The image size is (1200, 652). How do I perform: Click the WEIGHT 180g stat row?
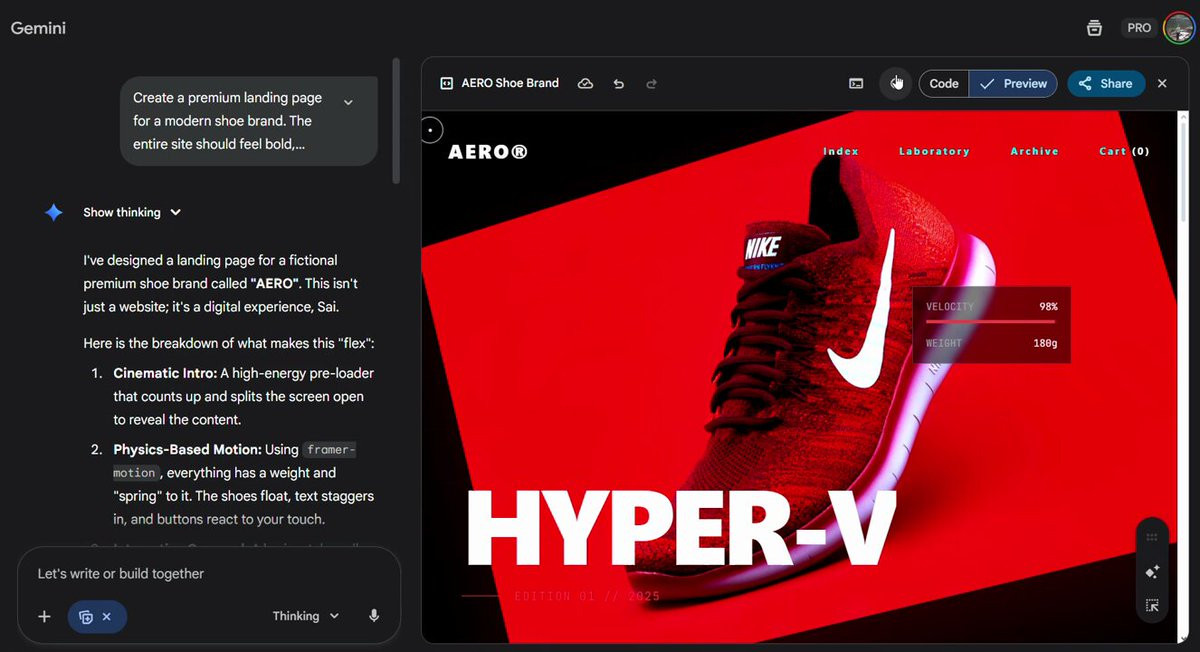[x=991, y=343]
